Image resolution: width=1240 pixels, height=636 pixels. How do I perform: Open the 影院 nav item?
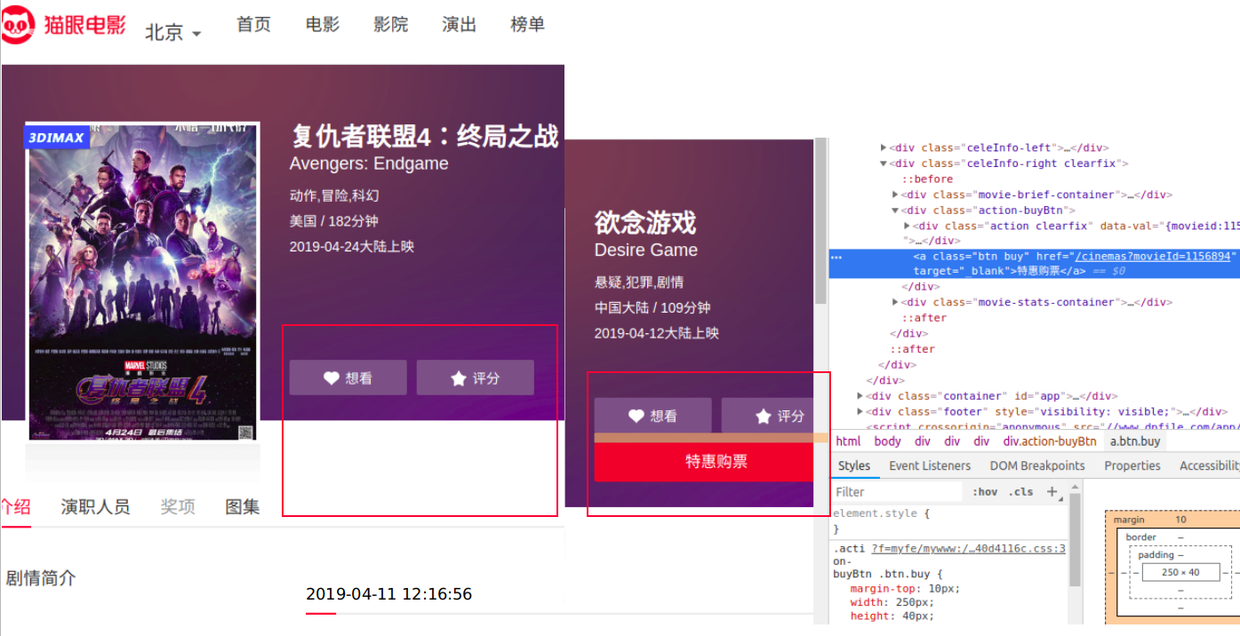pos(391,25)
